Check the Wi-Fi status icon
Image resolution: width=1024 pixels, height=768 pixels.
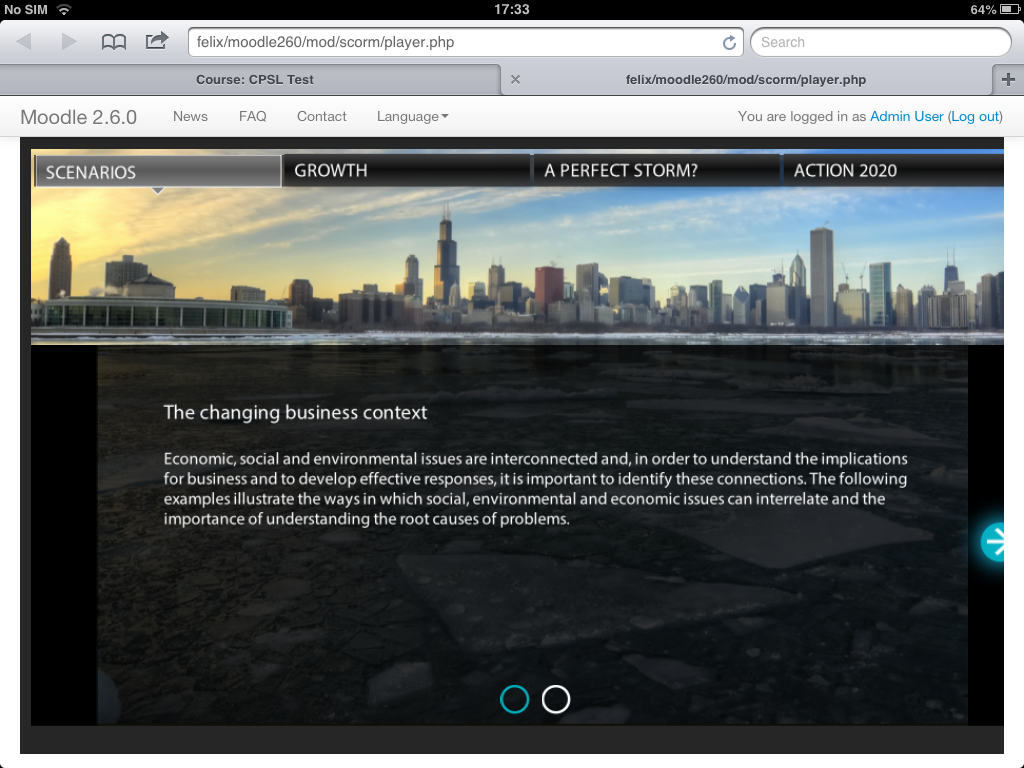(64, 9)
